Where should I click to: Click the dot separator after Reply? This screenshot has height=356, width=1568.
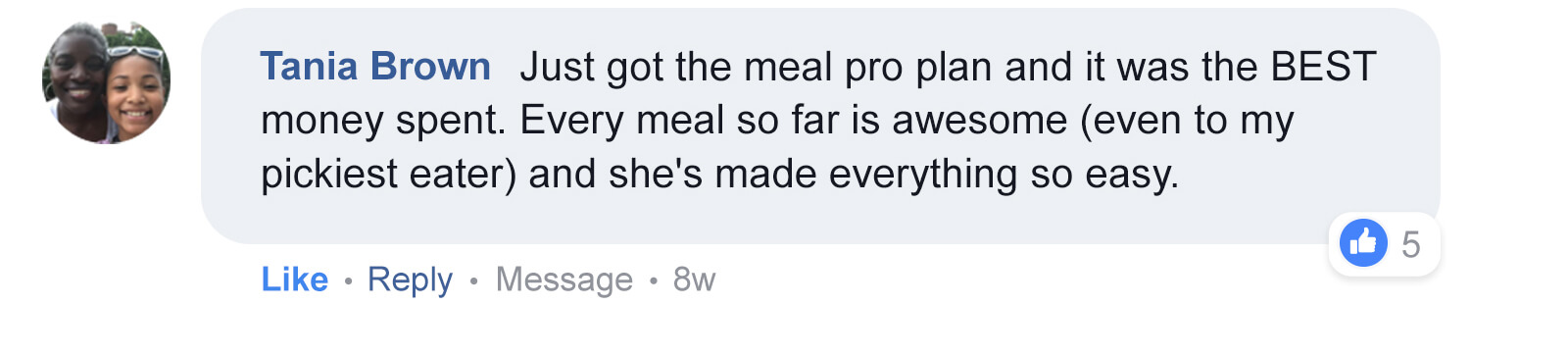474,281
